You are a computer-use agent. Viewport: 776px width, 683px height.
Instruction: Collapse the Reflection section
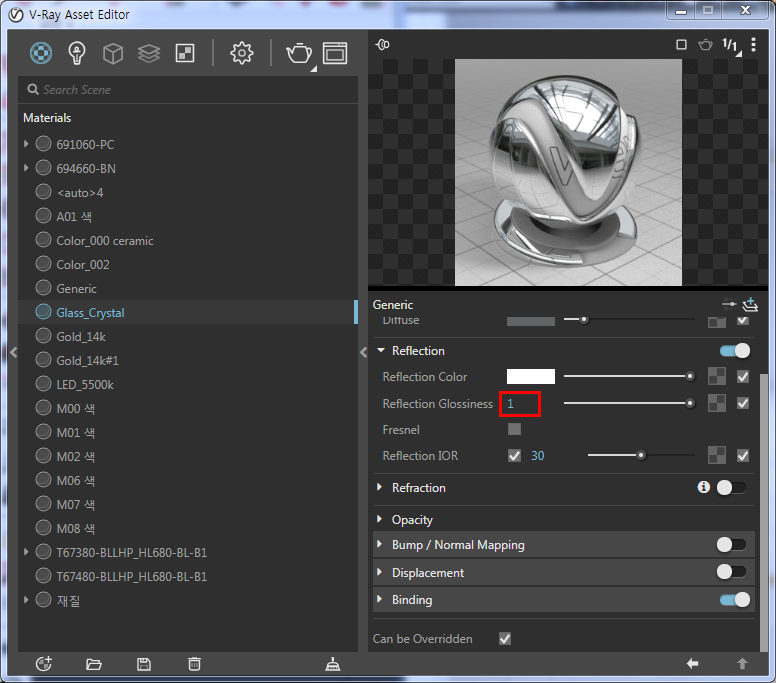[381, 350]
